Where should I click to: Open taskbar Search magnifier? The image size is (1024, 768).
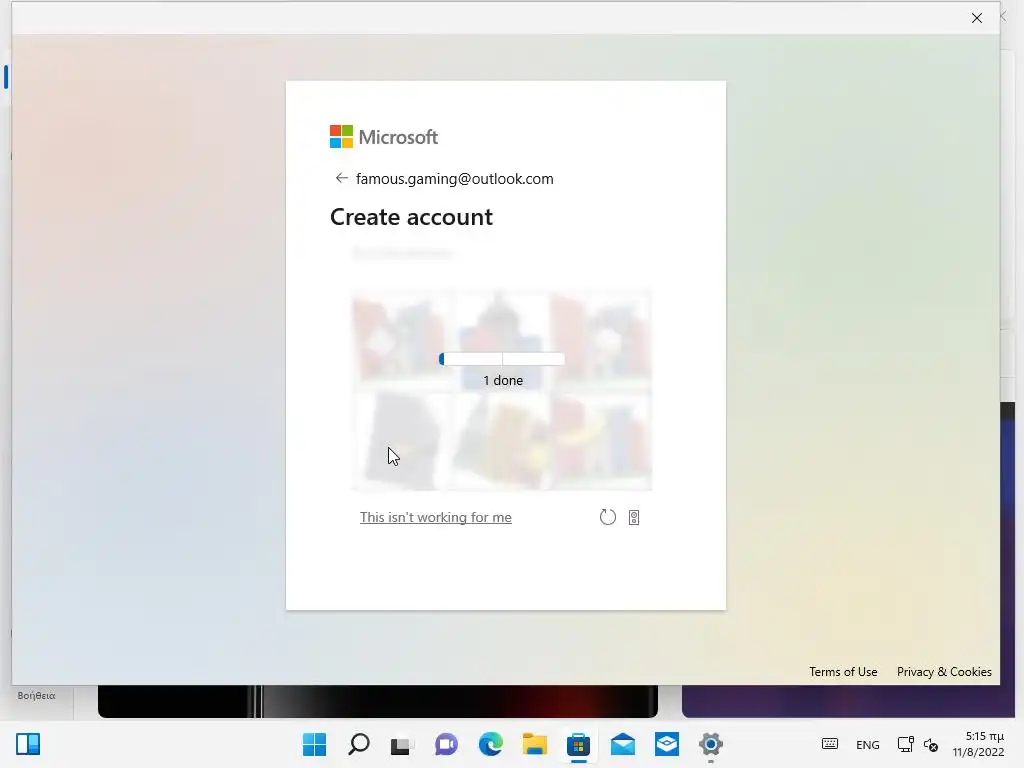[359, 744]
